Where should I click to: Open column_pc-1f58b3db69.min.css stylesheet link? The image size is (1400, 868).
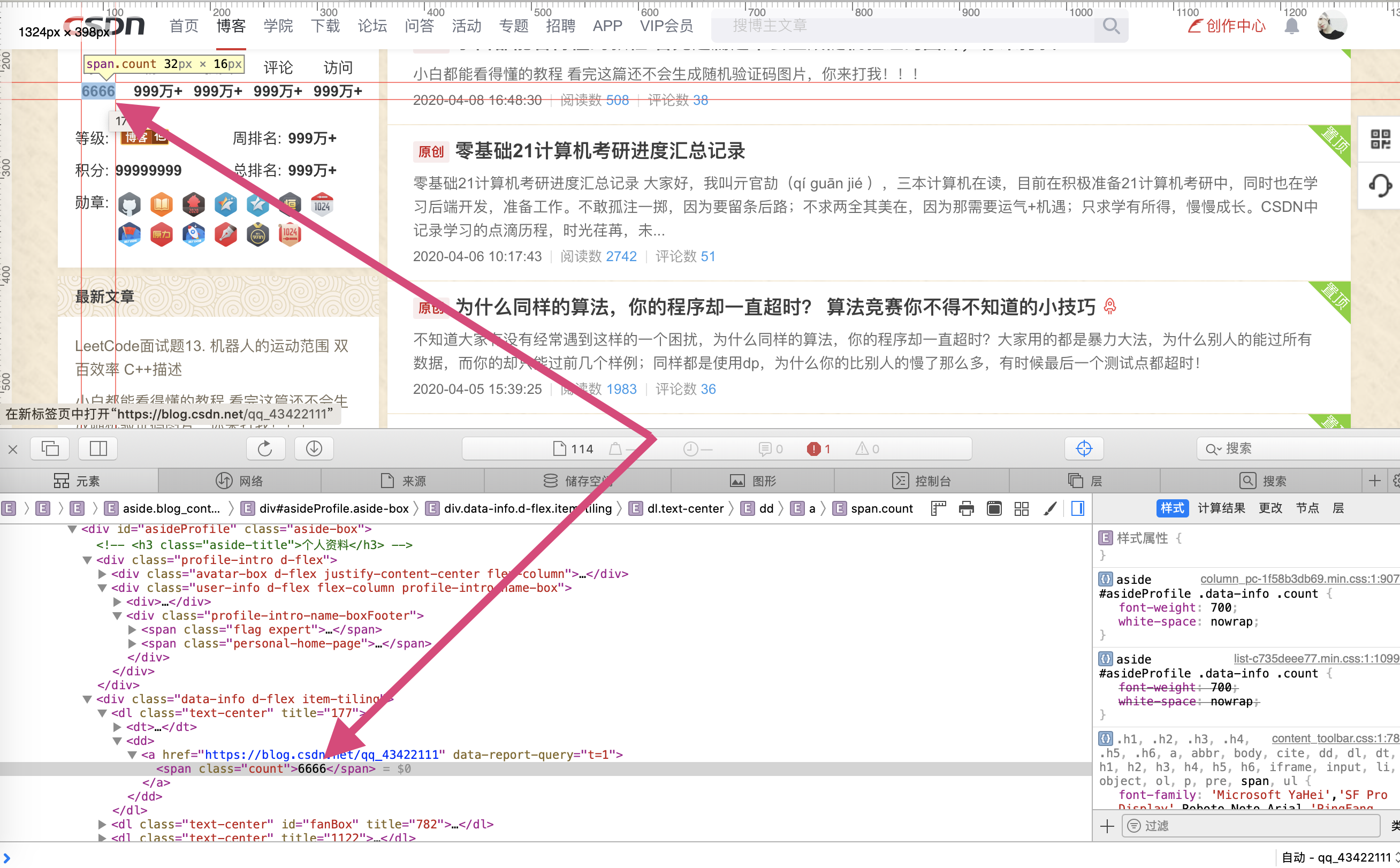click(x=1298, y=578)
